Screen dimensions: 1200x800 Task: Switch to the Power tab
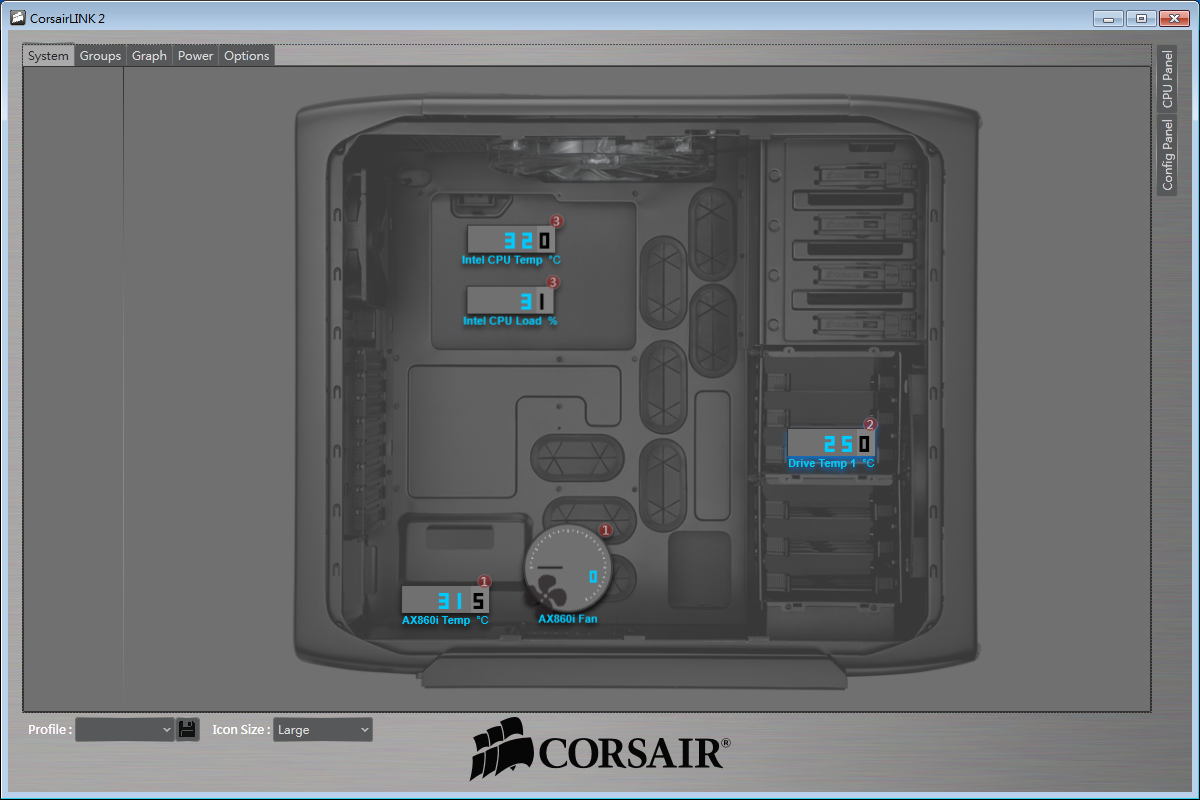pyautogui.click(x=195, y=56)
